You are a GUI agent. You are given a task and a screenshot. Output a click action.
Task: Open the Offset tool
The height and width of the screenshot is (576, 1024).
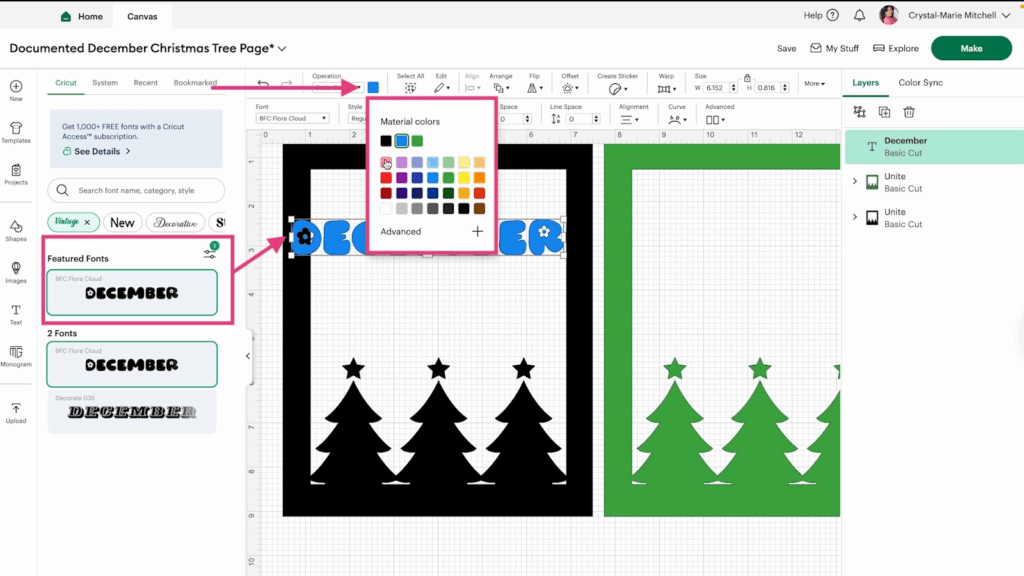pos(569,88)
